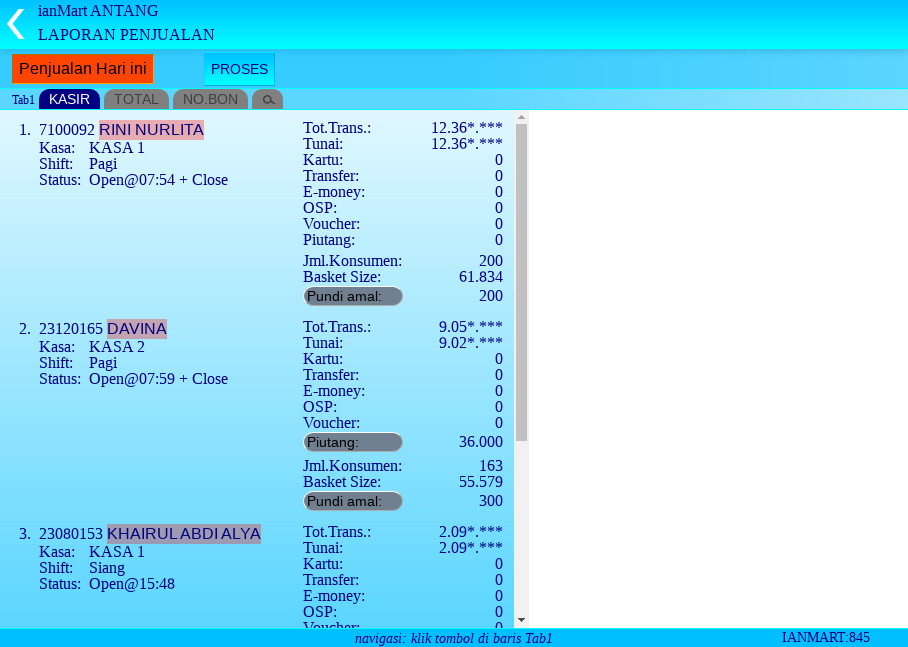Click the vertical scrollbar thumb
908x647 pixels.
click(x=521, y=280)
